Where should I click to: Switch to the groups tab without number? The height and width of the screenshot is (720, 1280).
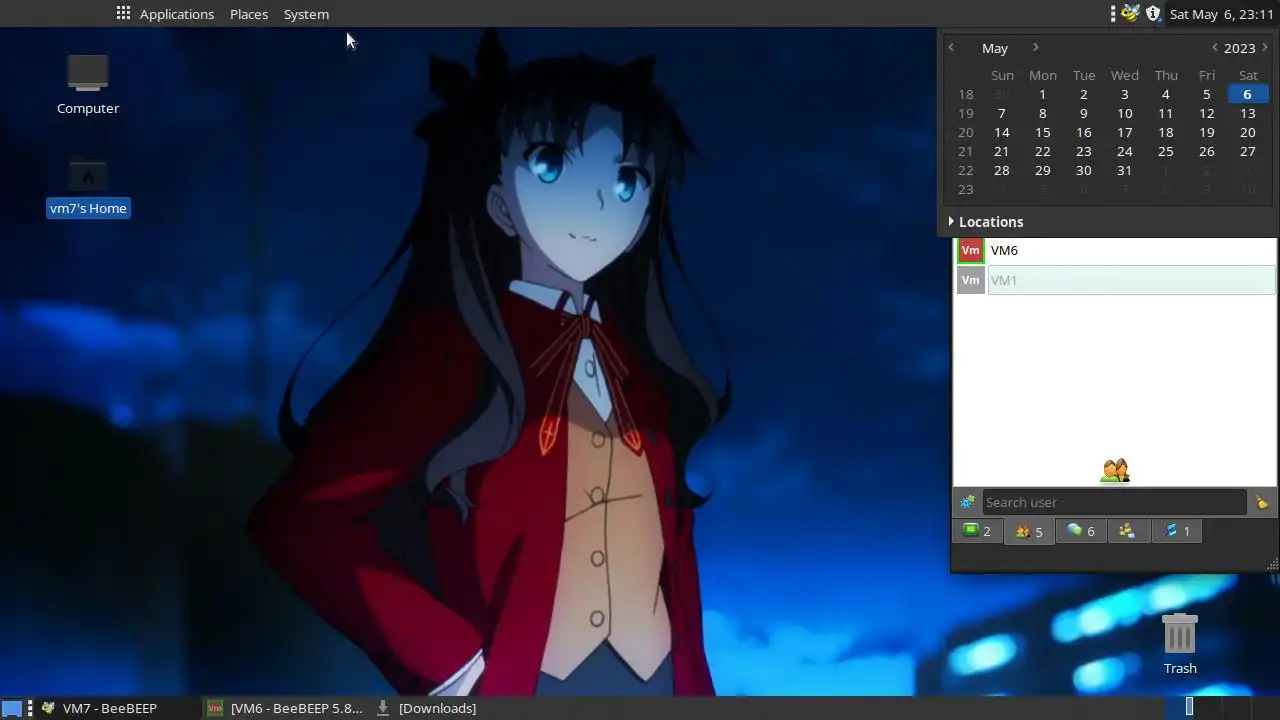(x=1127, y=531)
